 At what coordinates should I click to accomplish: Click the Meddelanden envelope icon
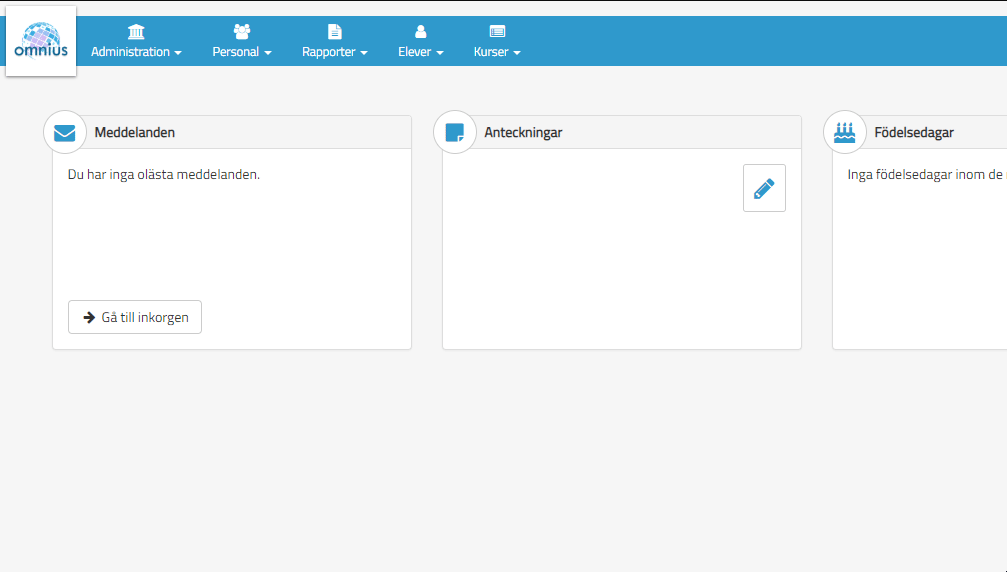click(x=65, y=132)
